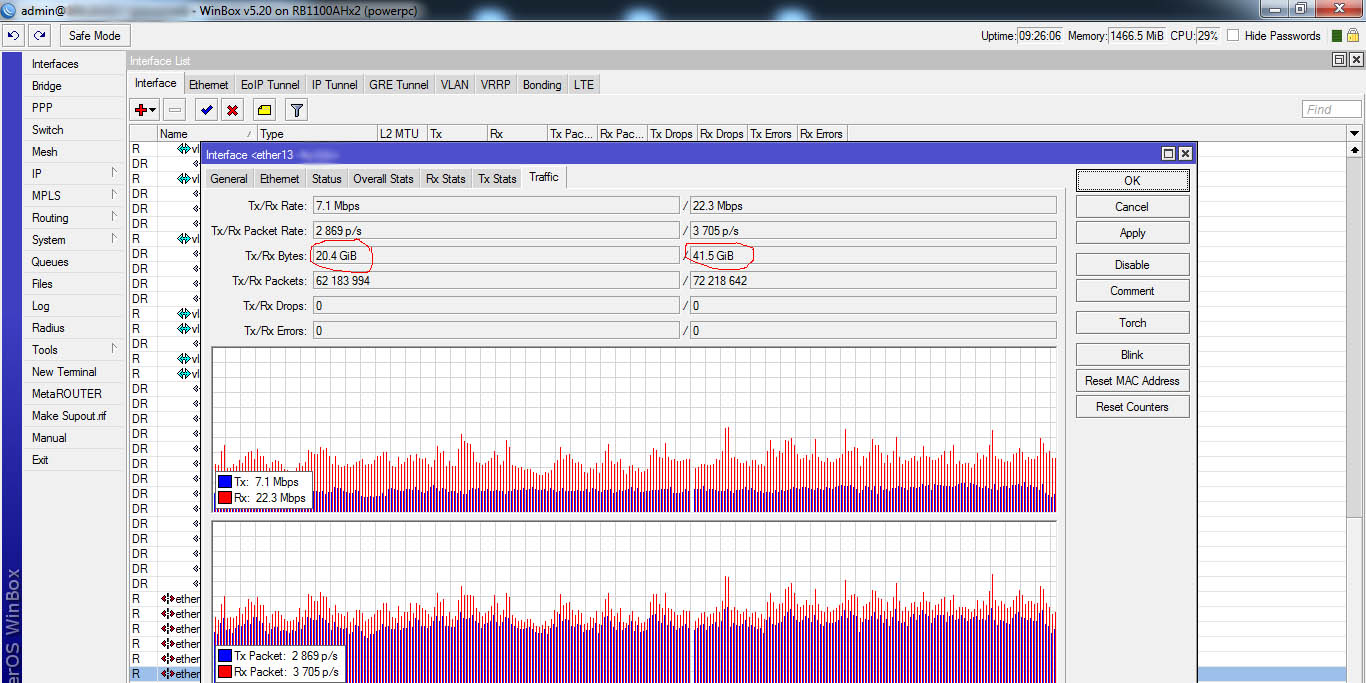Image resolution: width=1366 pixels, height=683 pixels.
Task: Toggle the Hide Passwords checkbox
Action: coord(1233,35)
